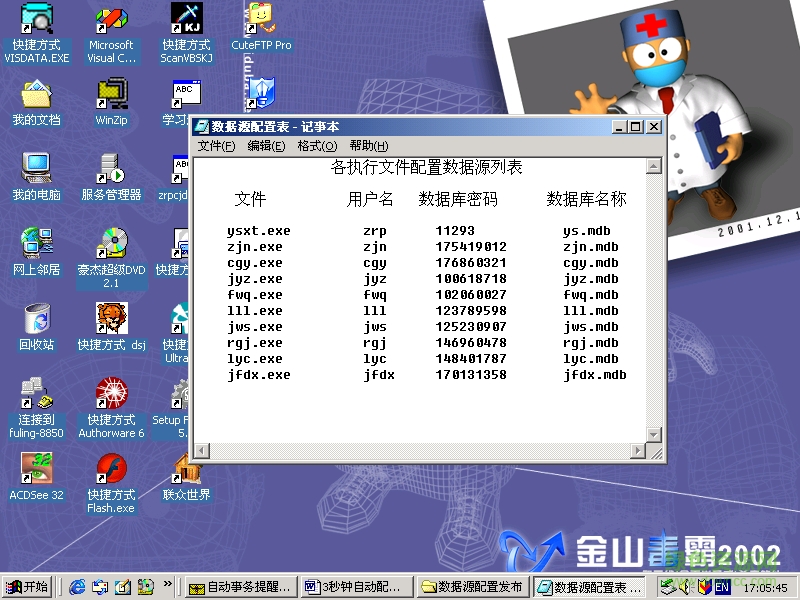Click the Notepad scrollbar down arrow

(x=655, y=436)
